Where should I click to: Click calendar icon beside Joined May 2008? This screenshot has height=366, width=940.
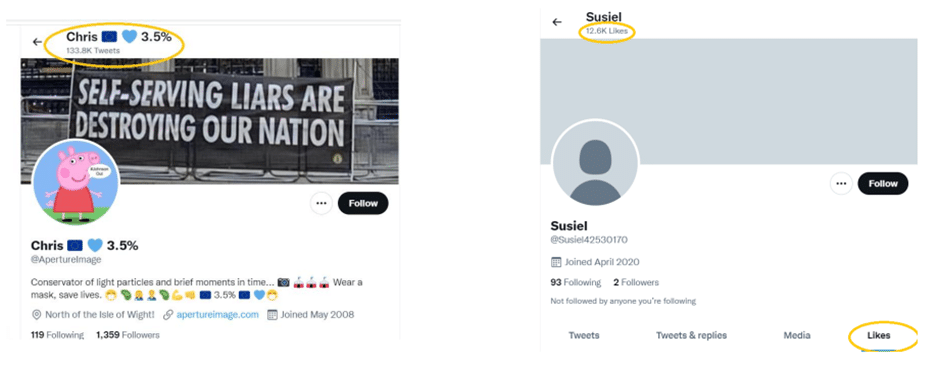272,314
